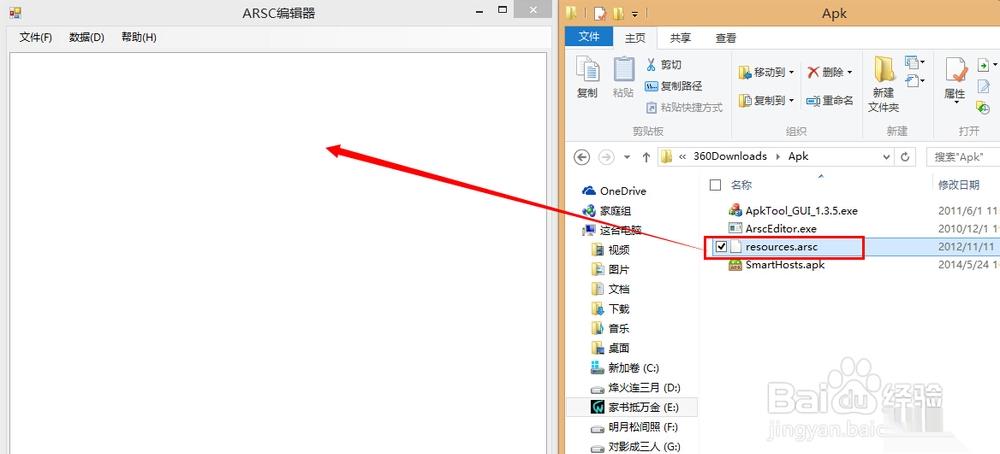1000x454 pixels.
Task: Uncheck the resources.arsc checkbox
Action: click(x=721, y=247)
